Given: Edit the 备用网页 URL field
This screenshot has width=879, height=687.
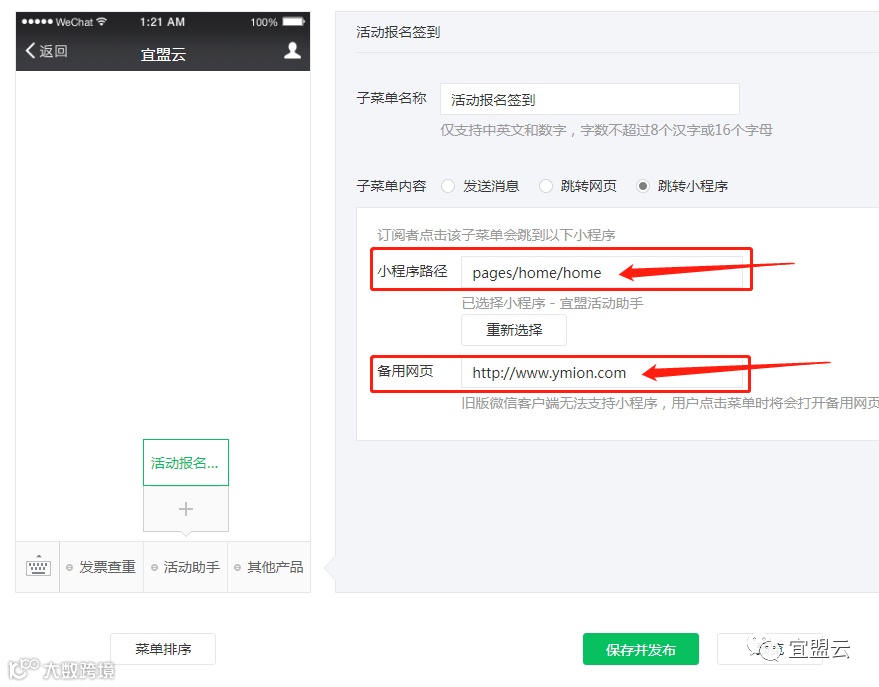Looking at the screenshot, I should coord(602,372).
